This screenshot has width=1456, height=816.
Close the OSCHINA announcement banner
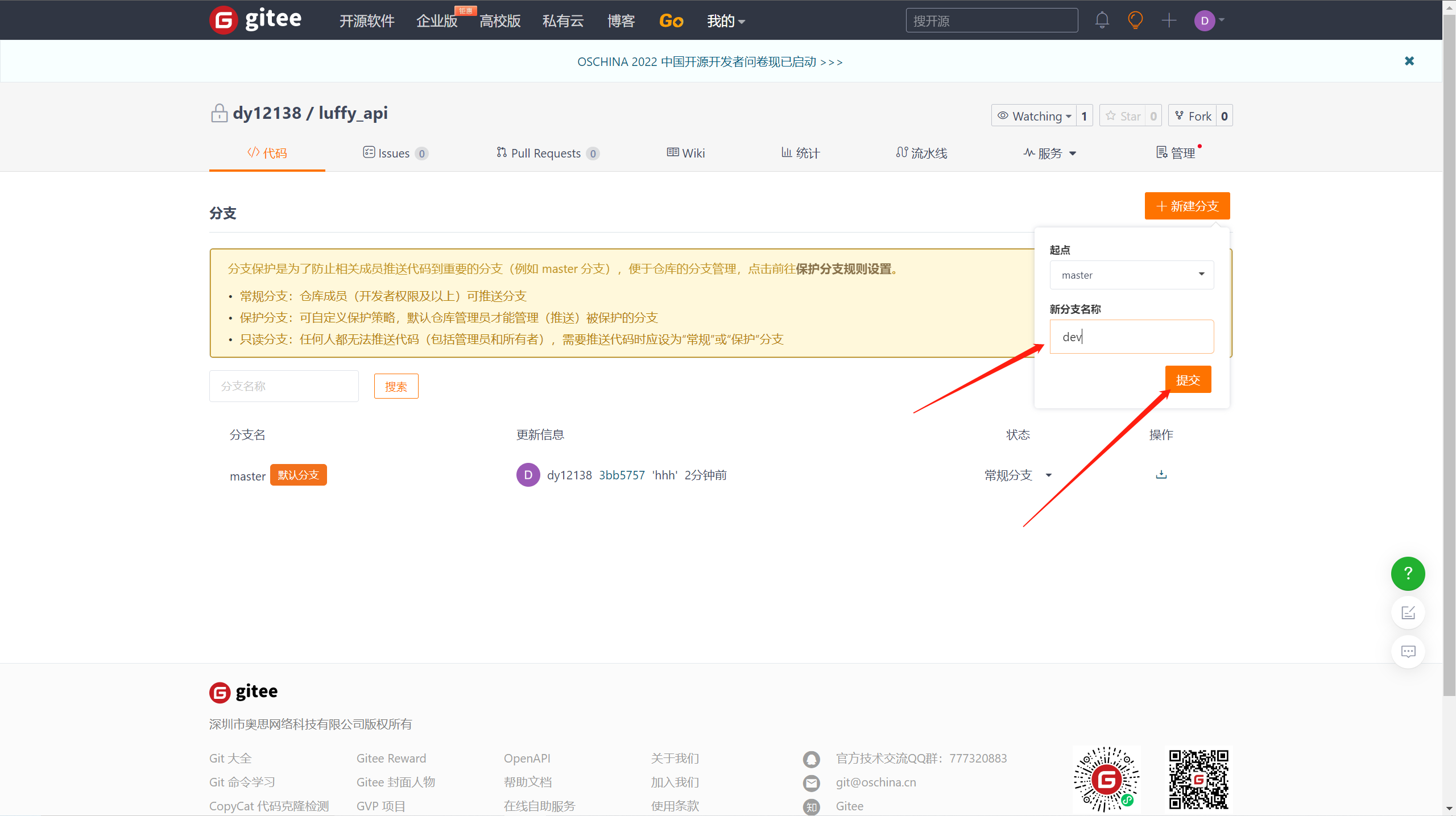coord(1409,61)
